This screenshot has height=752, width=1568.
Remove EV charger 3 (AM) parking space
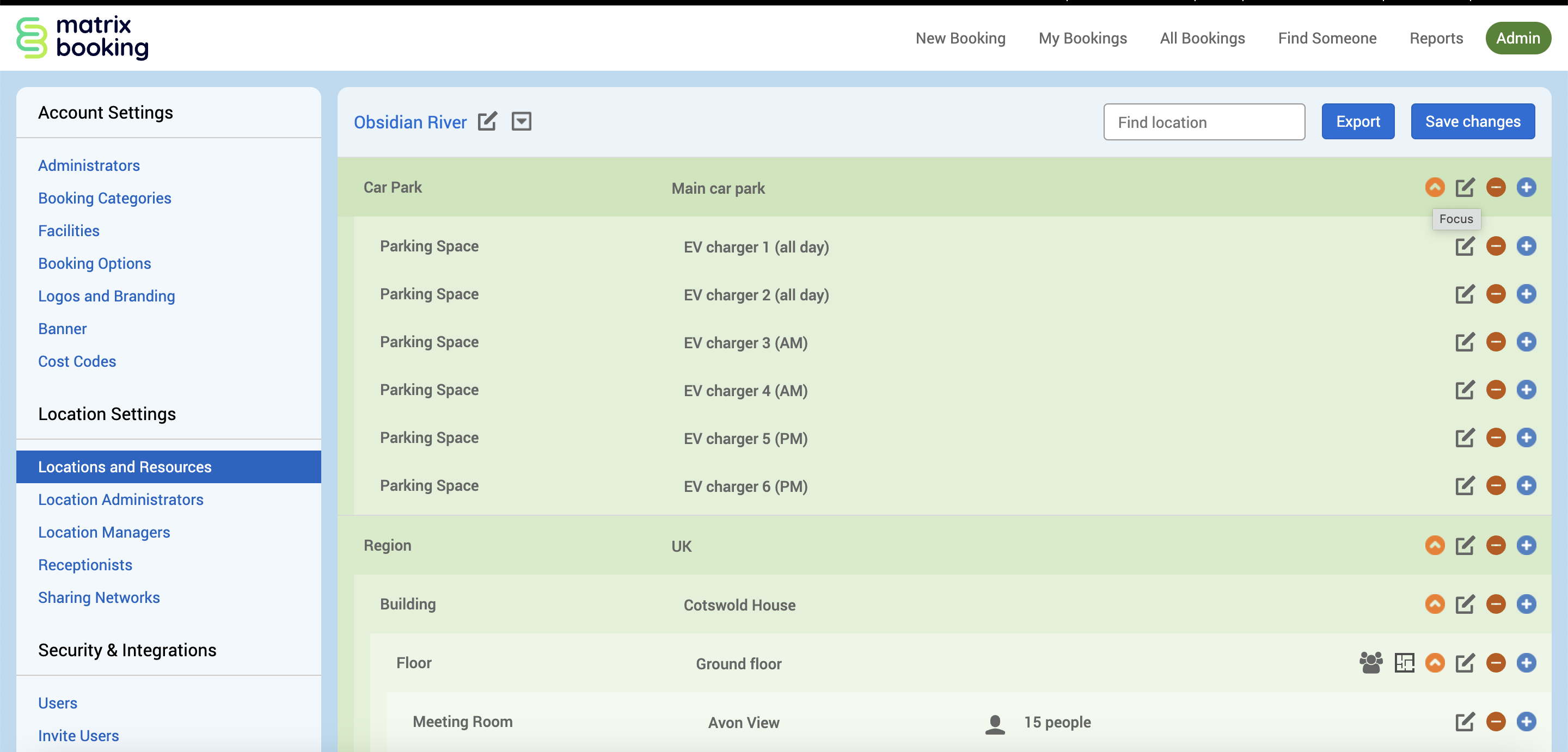(x=1495, y=342)
